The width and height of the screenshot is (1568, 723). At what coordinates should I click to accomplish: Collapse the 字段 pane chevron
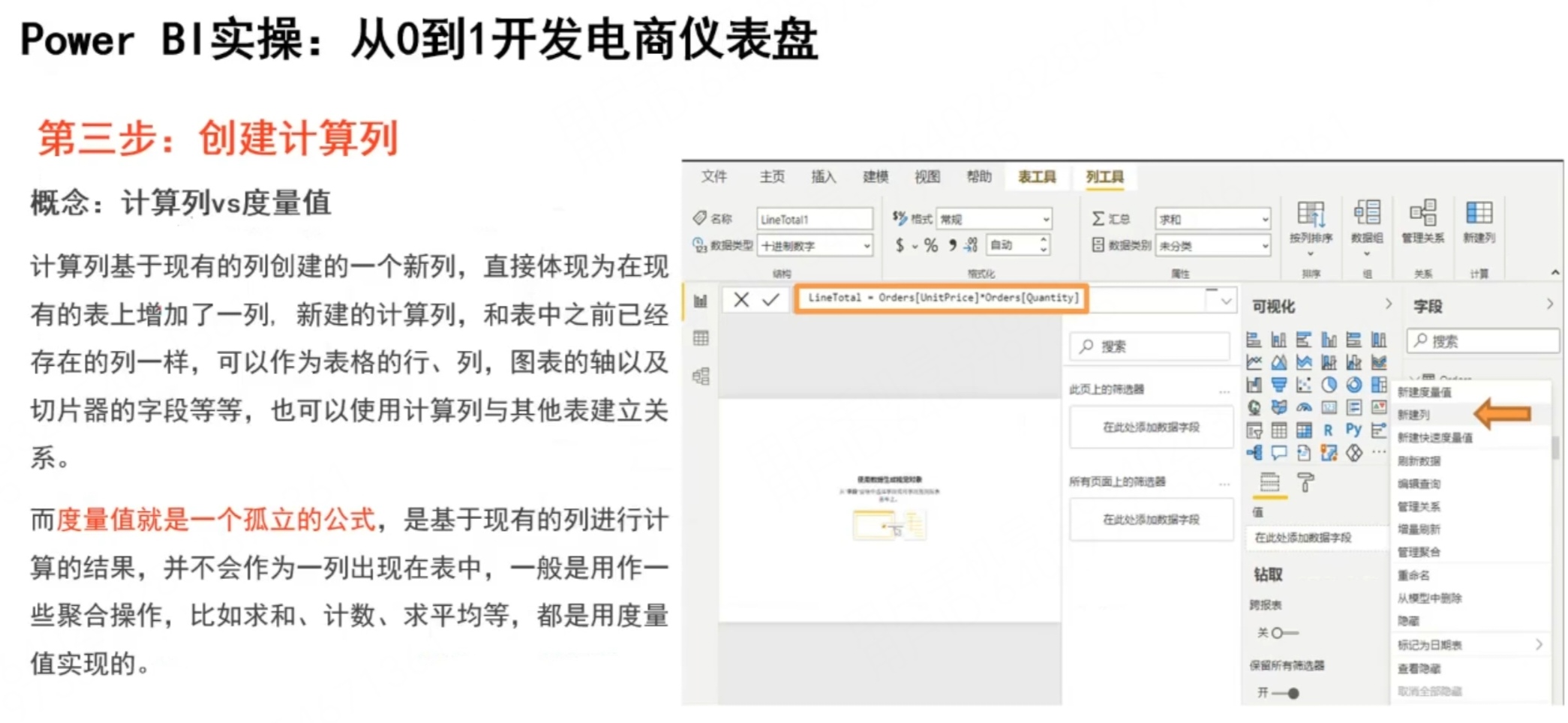[x=1550, y=304]
